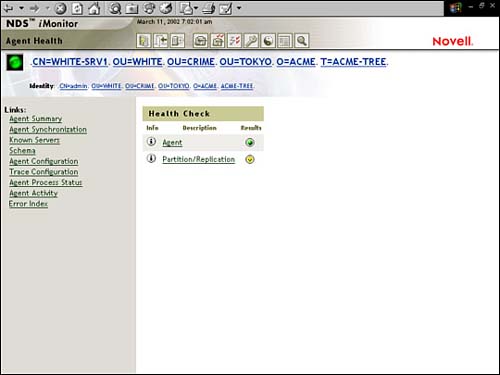
Task: Click the browser Back arrow
Action: 9,8
